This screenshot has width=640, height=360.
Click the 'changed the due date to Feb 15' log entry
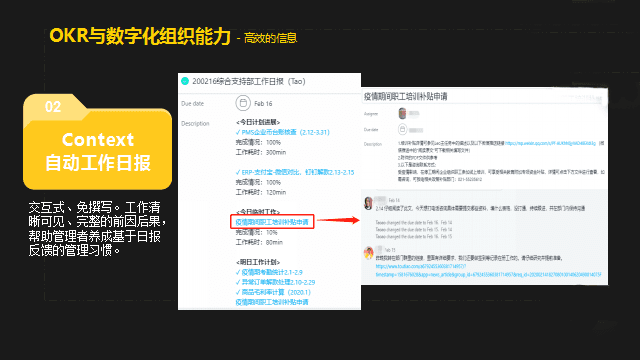point(413,230)
